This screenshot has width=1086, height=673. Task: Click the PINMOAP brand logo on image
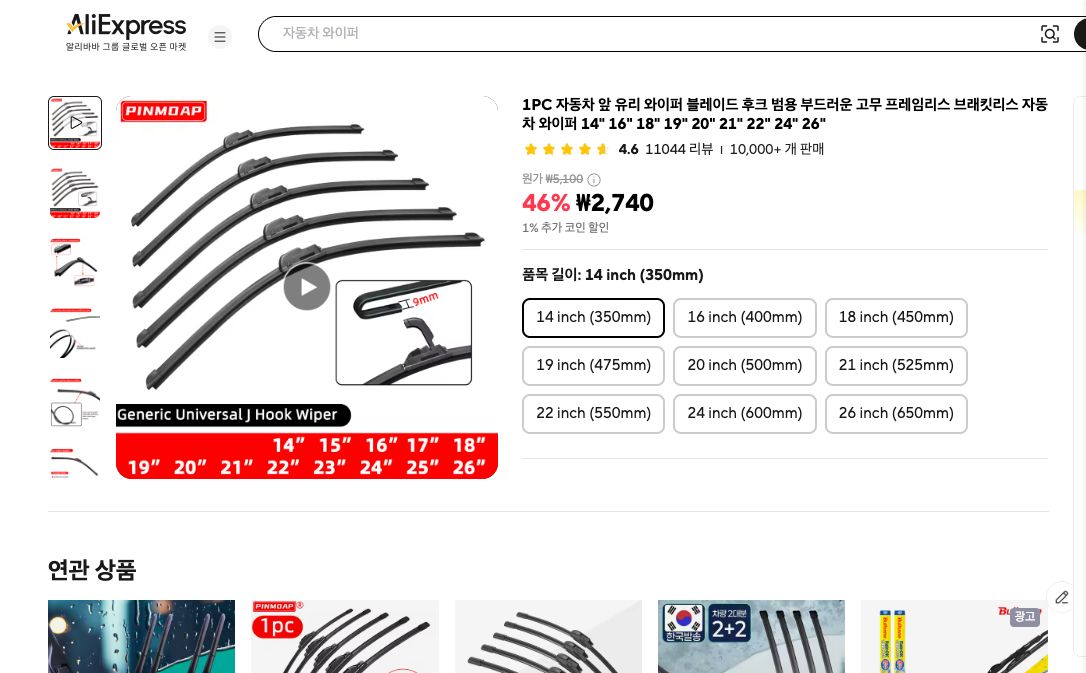pyautogui.click(x=163, y=111)
